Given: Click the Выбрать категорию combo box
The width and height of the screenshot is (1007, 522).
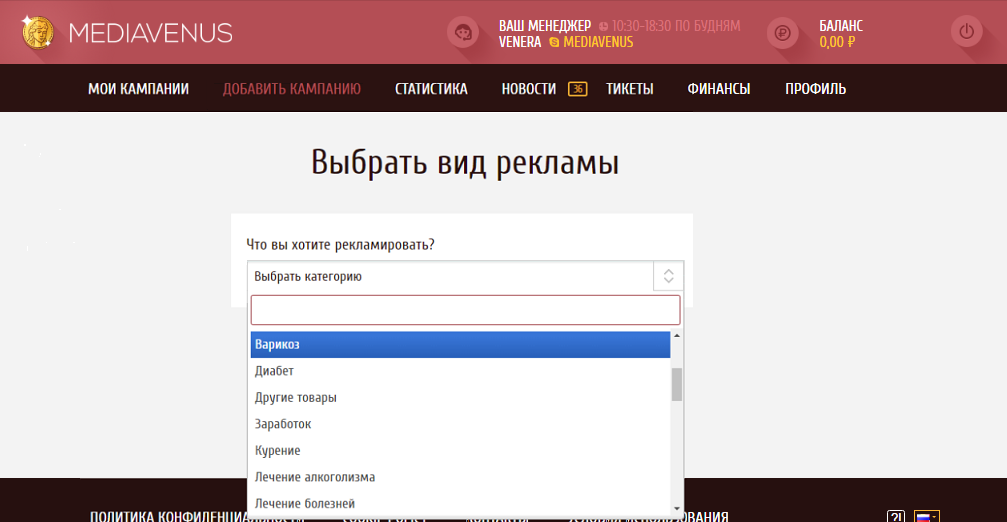Looking at the screenshot, I should click(466, 276).
